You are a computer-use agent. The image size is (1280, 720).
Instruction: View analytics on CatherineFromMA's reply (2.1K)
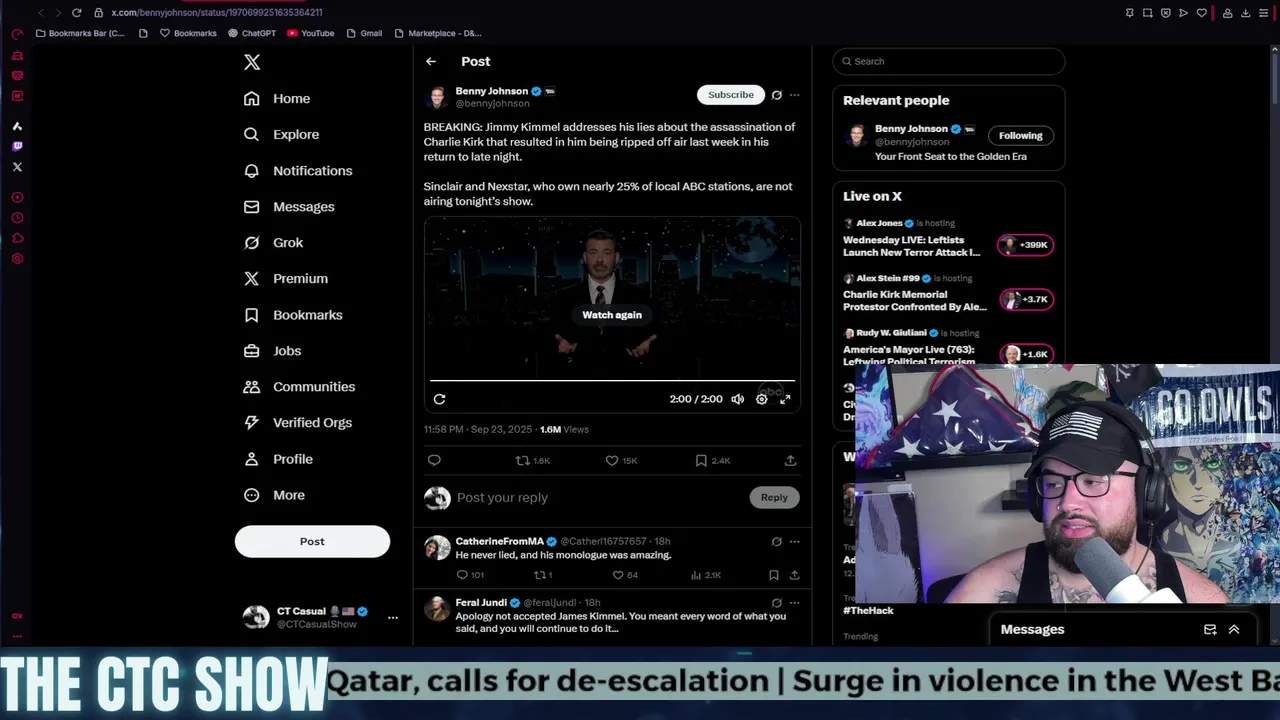(706, 575)
